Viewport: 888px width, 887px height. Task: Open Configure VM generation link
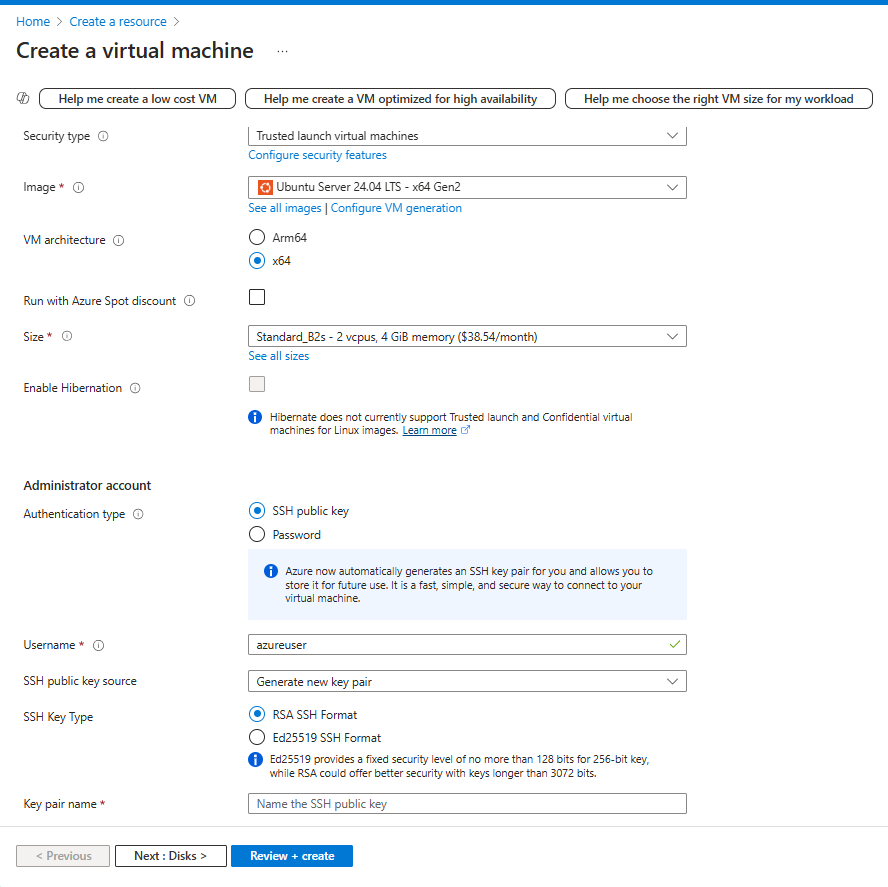[x=396, y=208]
